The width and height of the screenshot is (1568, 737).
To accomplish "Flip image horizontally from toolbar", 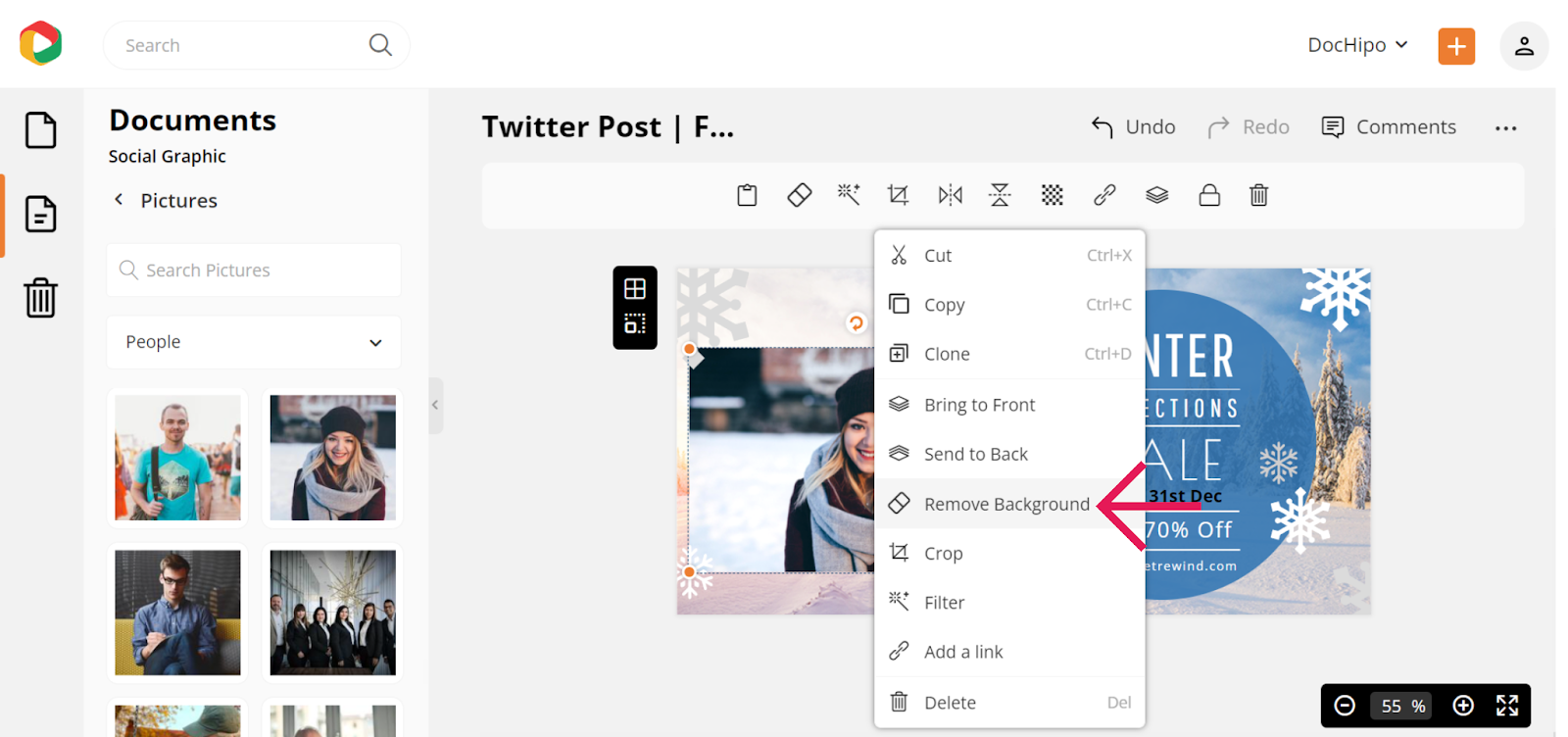I will click(950, 195).
